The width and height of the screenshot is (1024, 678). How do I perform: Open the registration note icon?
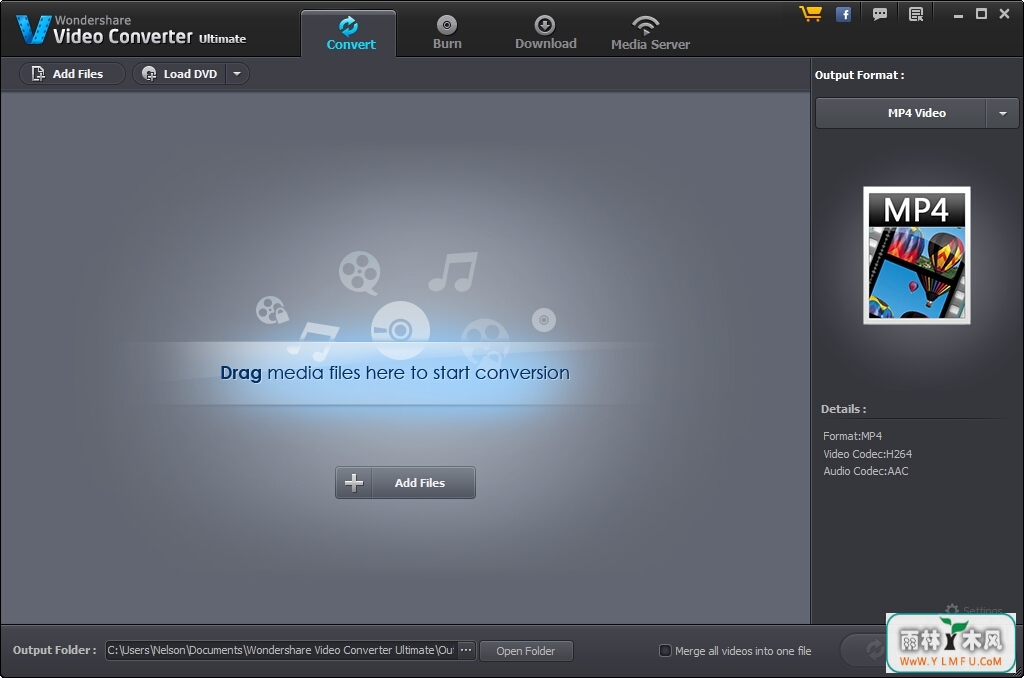[x=916, y=14]
